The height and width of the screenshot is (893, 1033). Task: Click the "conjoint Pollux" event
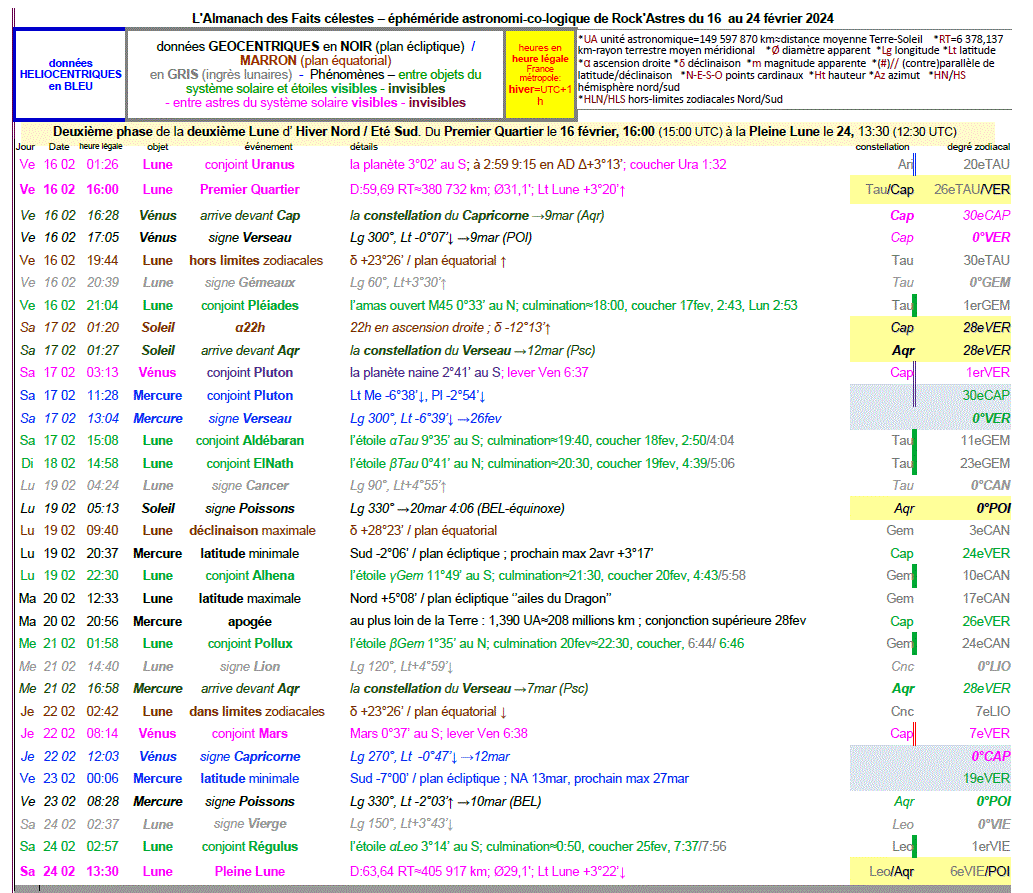(x=250, y=643)
